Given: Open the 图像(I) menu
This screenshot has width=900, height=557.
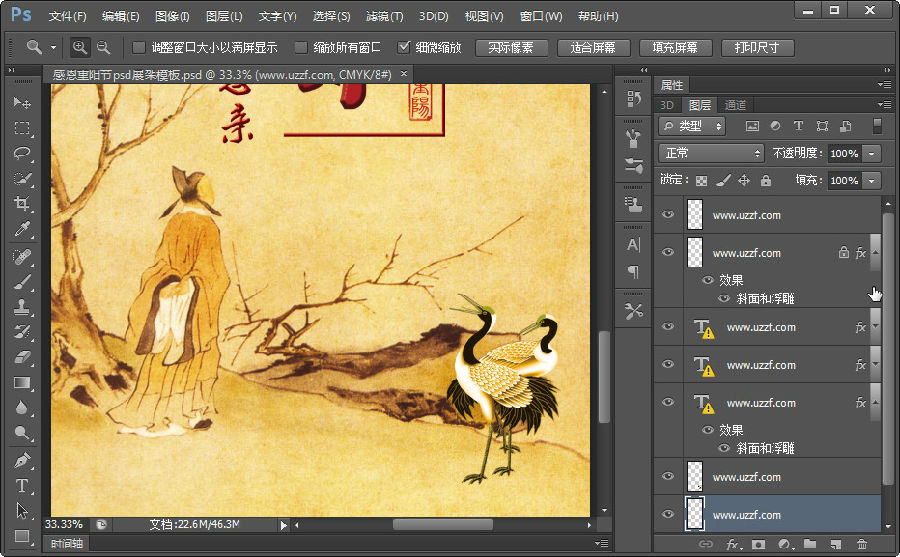Looking at the screenshot, I should pyautogui.click(x=172, y=17).
